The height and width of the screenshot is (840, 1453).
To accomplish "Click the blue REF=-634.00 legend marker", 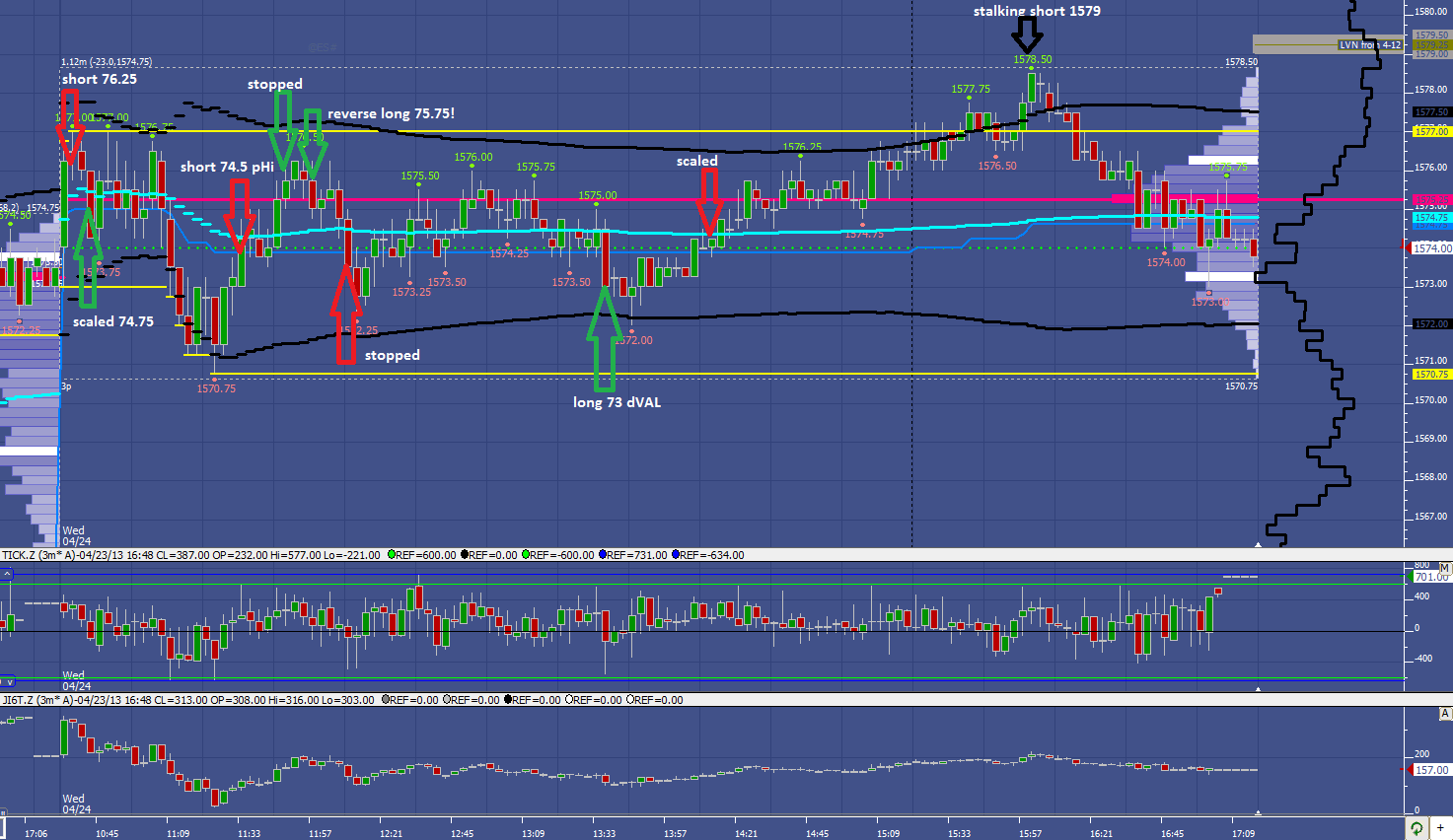I will point(677,555).
